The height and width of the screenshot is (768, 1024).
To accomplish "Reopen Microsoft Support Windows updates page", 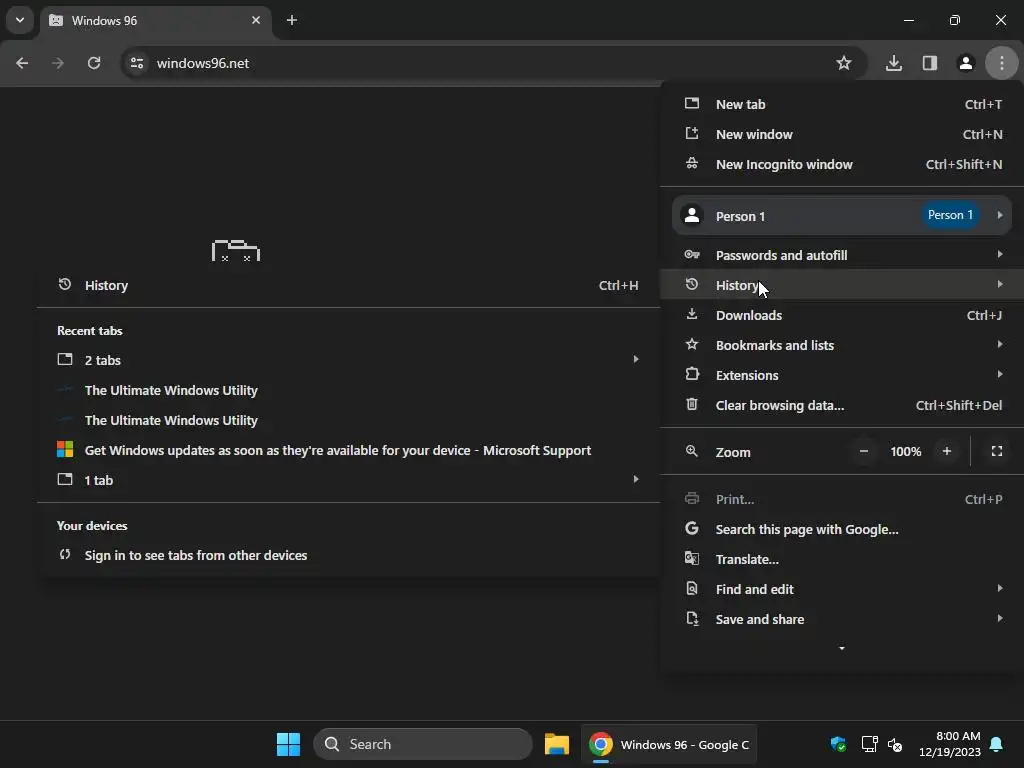I will (x=348, y=451).
